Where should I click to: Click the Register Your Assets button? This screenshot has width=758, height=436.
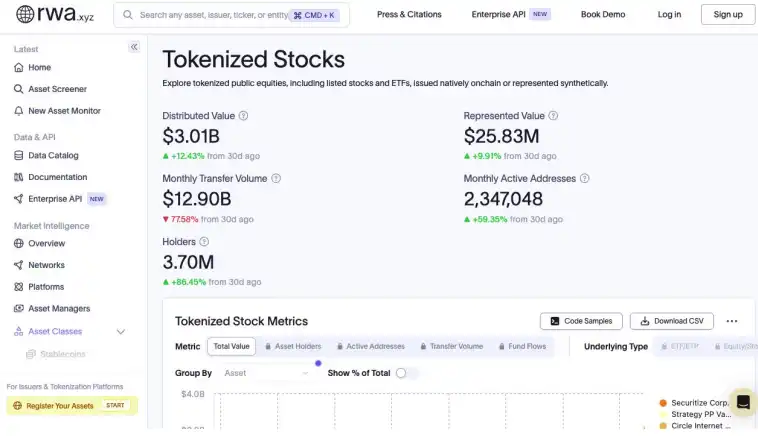click(x=72, y=406)
